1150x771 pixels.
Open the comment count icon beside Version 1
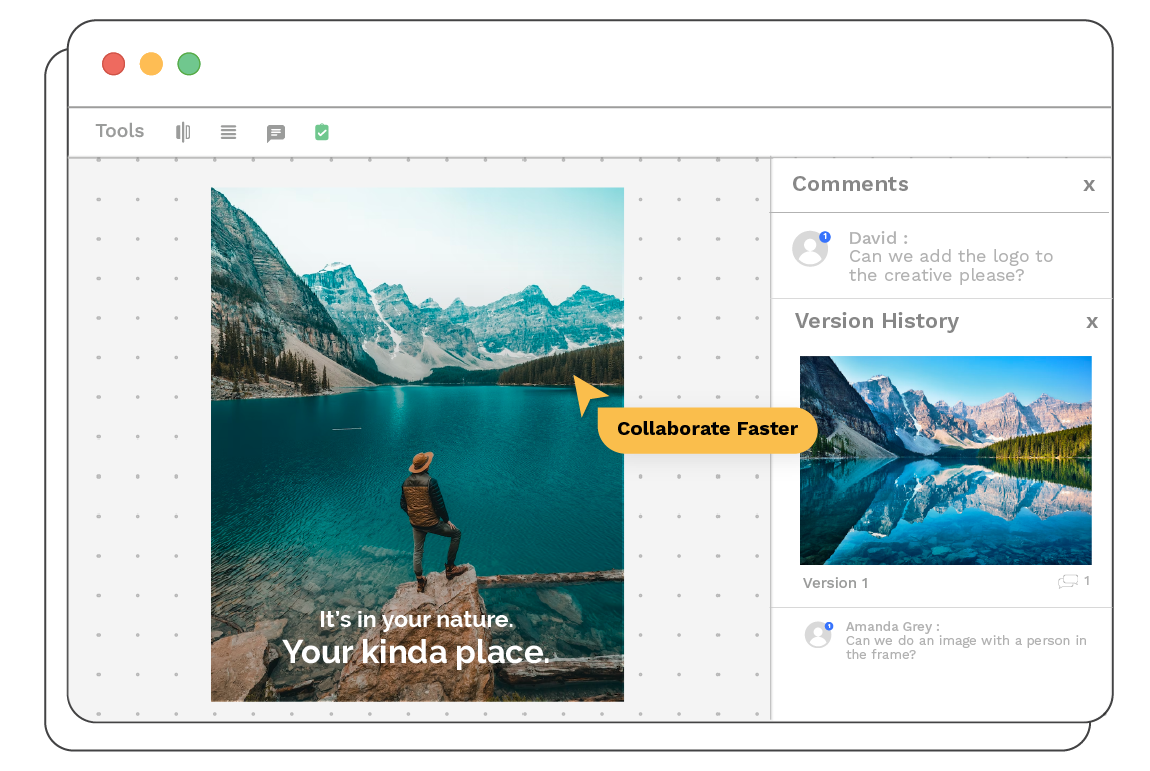pyautogui.click(x=1068, y=580)
